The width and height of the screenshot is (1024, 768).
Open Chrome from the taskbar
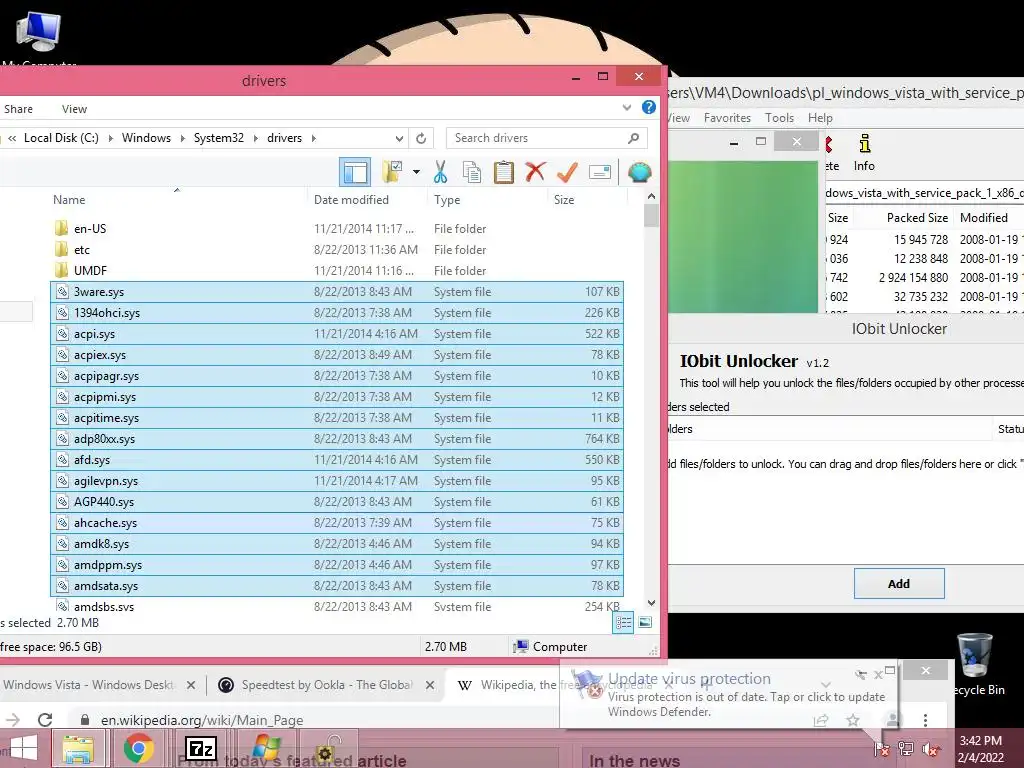(138, 748)
